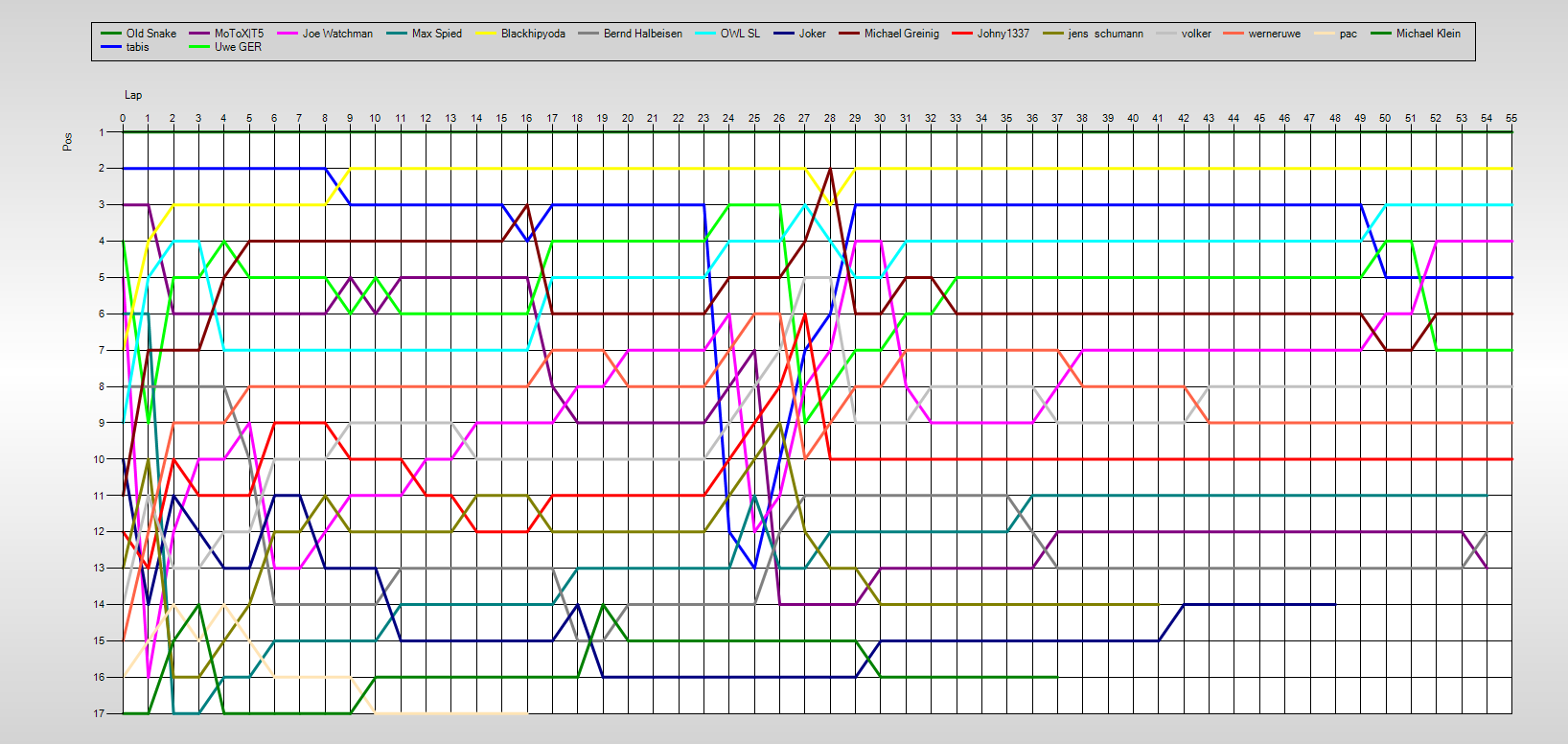Click lap 28 label on top axis
Image resolution: width=1568 pixels, height=744 pixels.
click(x=830, y=118)
